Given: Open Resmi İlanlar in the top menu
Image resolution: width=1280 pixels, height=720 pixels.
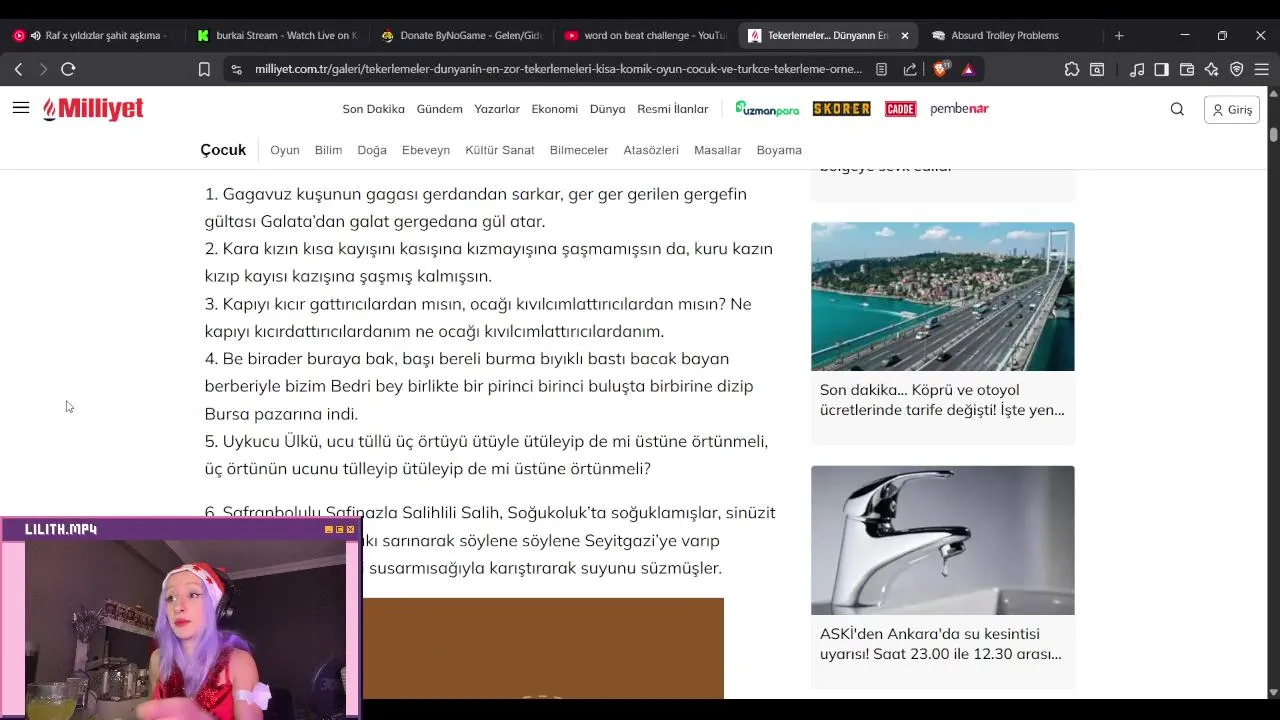Looking at the screenshot, I should [673, 109].
